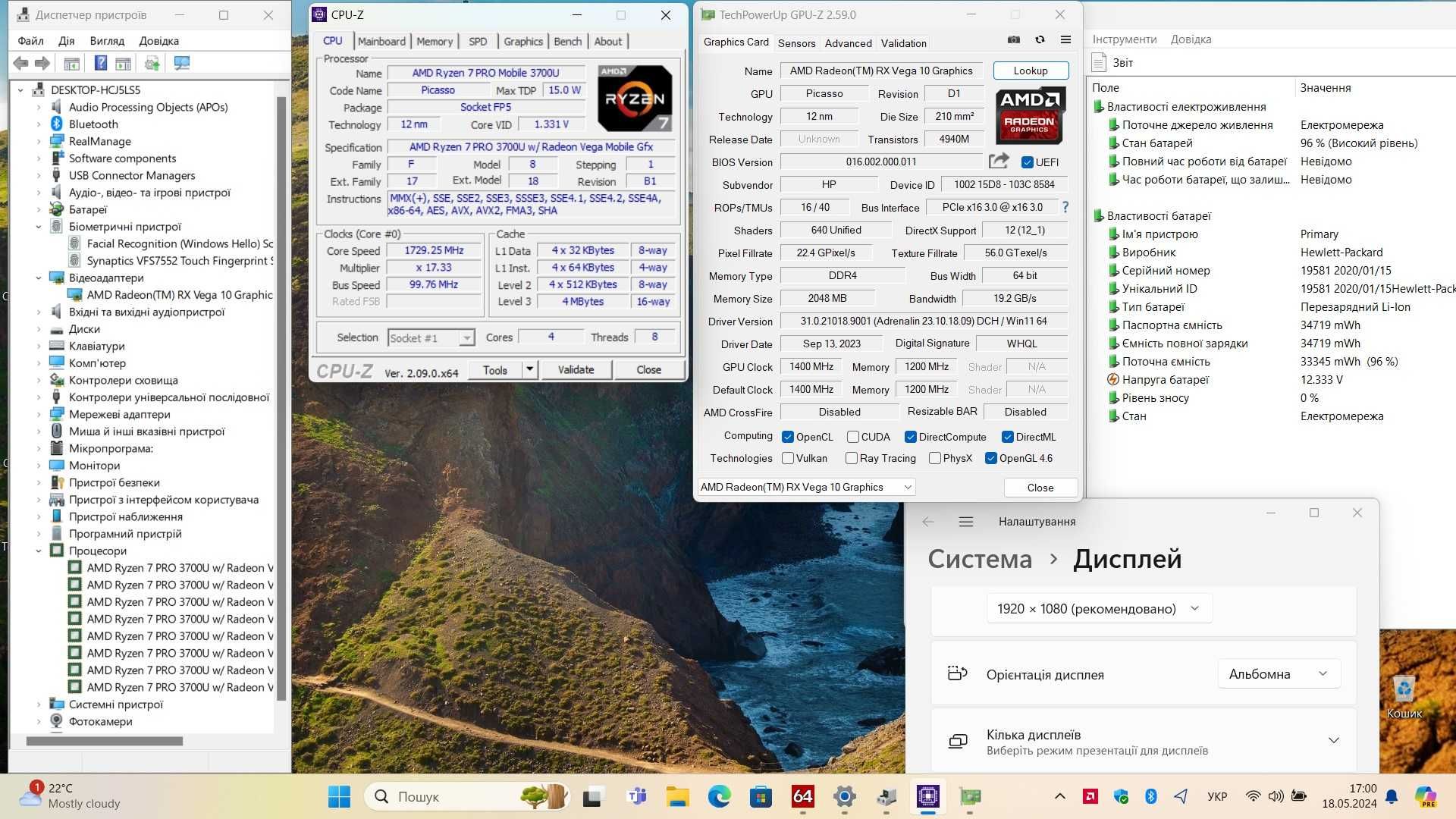Click Validate button in CPU-Z

click(575, 370)
